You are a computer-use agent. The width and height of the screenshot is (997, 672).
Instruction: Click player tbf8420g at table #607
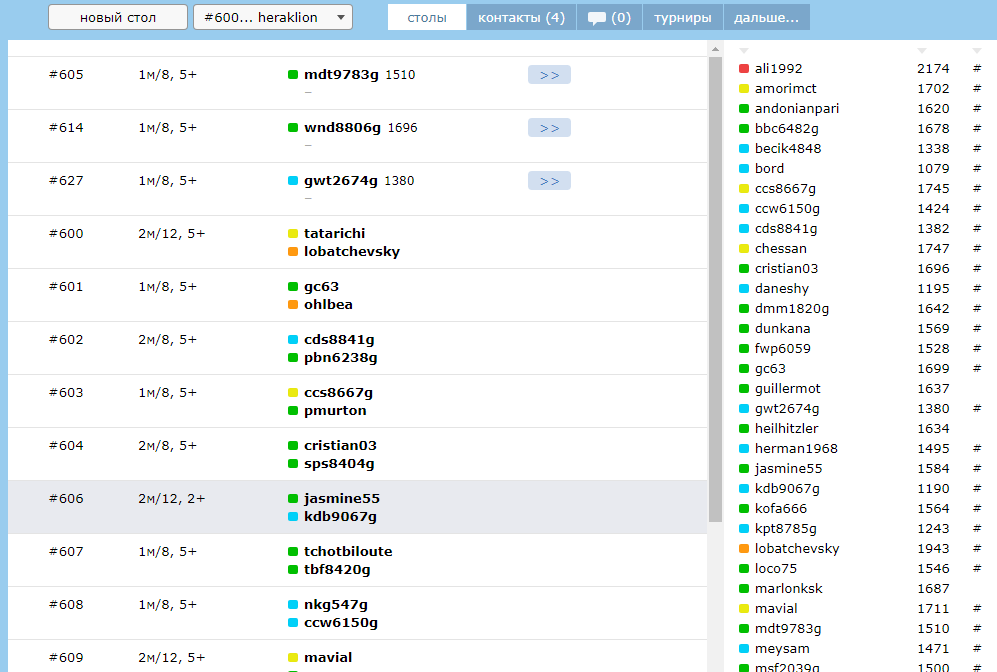click(337, 570)
